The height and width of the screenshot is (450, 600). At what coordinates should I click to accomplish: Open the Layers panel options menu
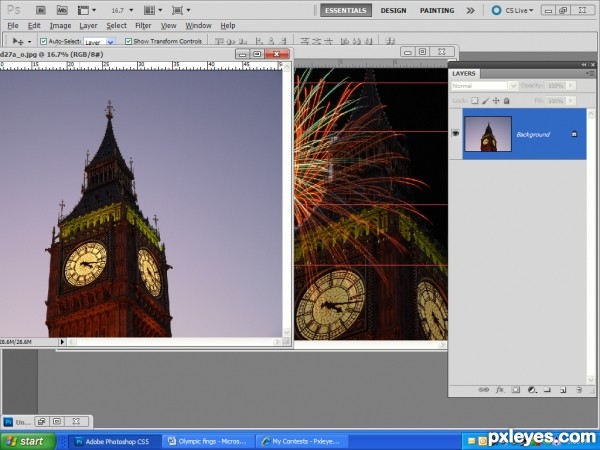point(590,73)
